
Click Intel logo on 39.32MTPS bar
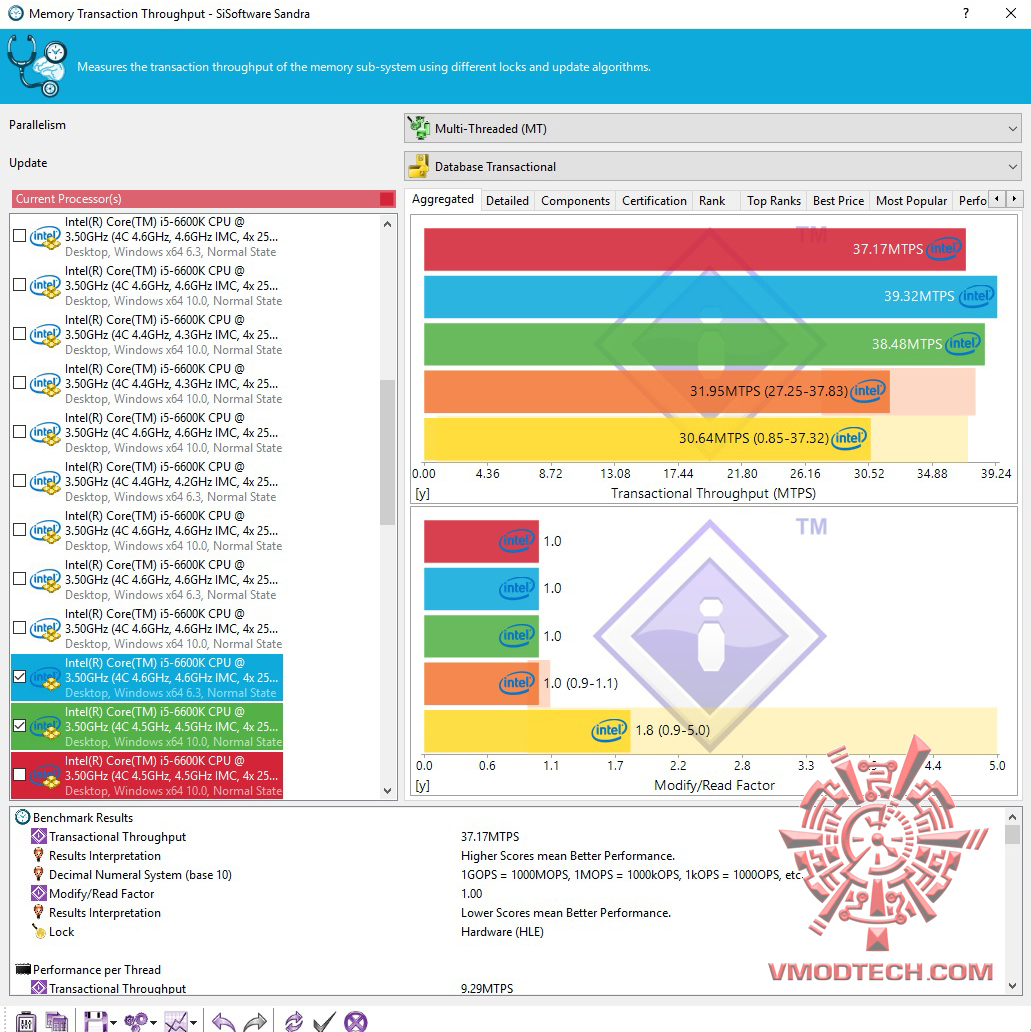coord(976,296)
